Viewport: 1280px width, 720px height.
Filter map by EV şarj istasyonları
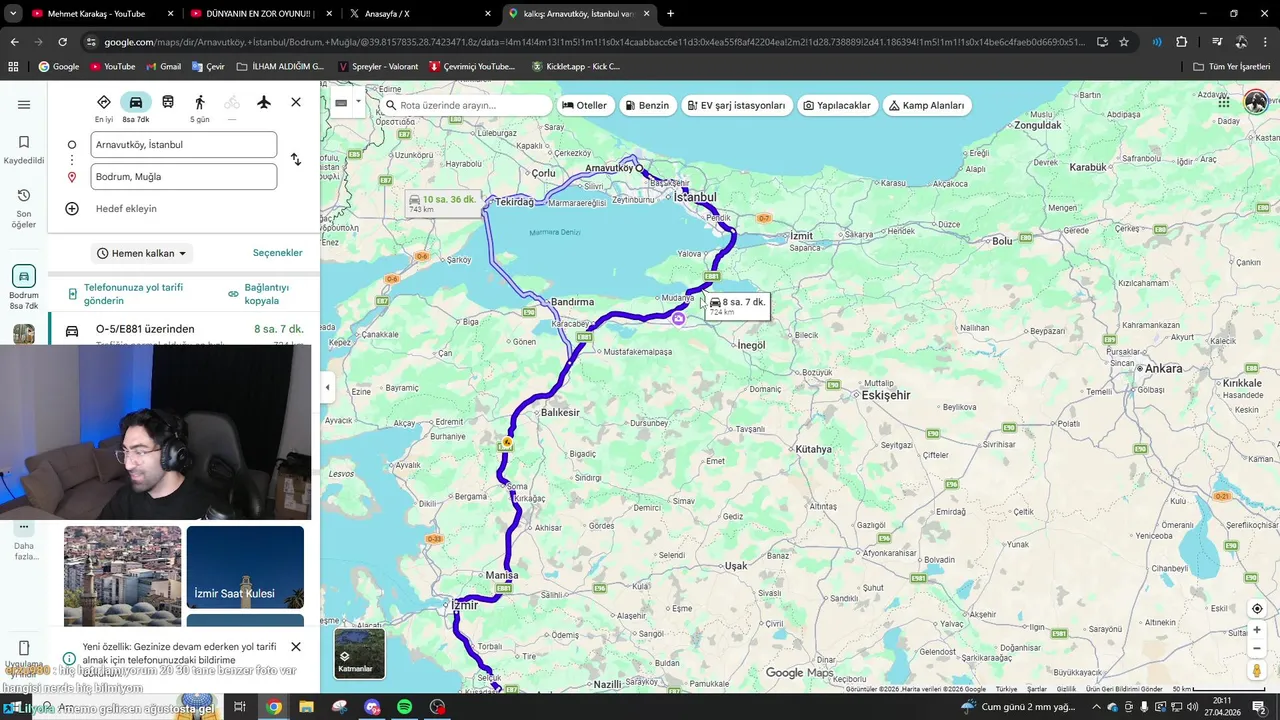736,105
